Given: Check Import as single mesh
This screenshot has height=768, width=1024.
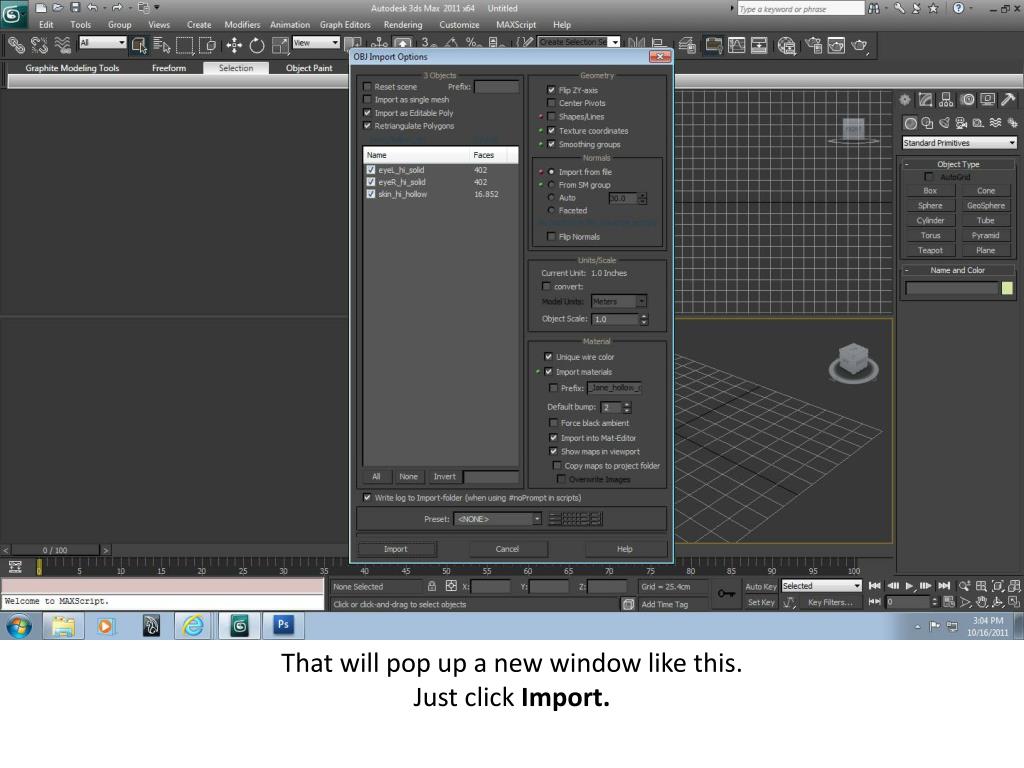Looking at the screenshot, I should tap(368, 100).
